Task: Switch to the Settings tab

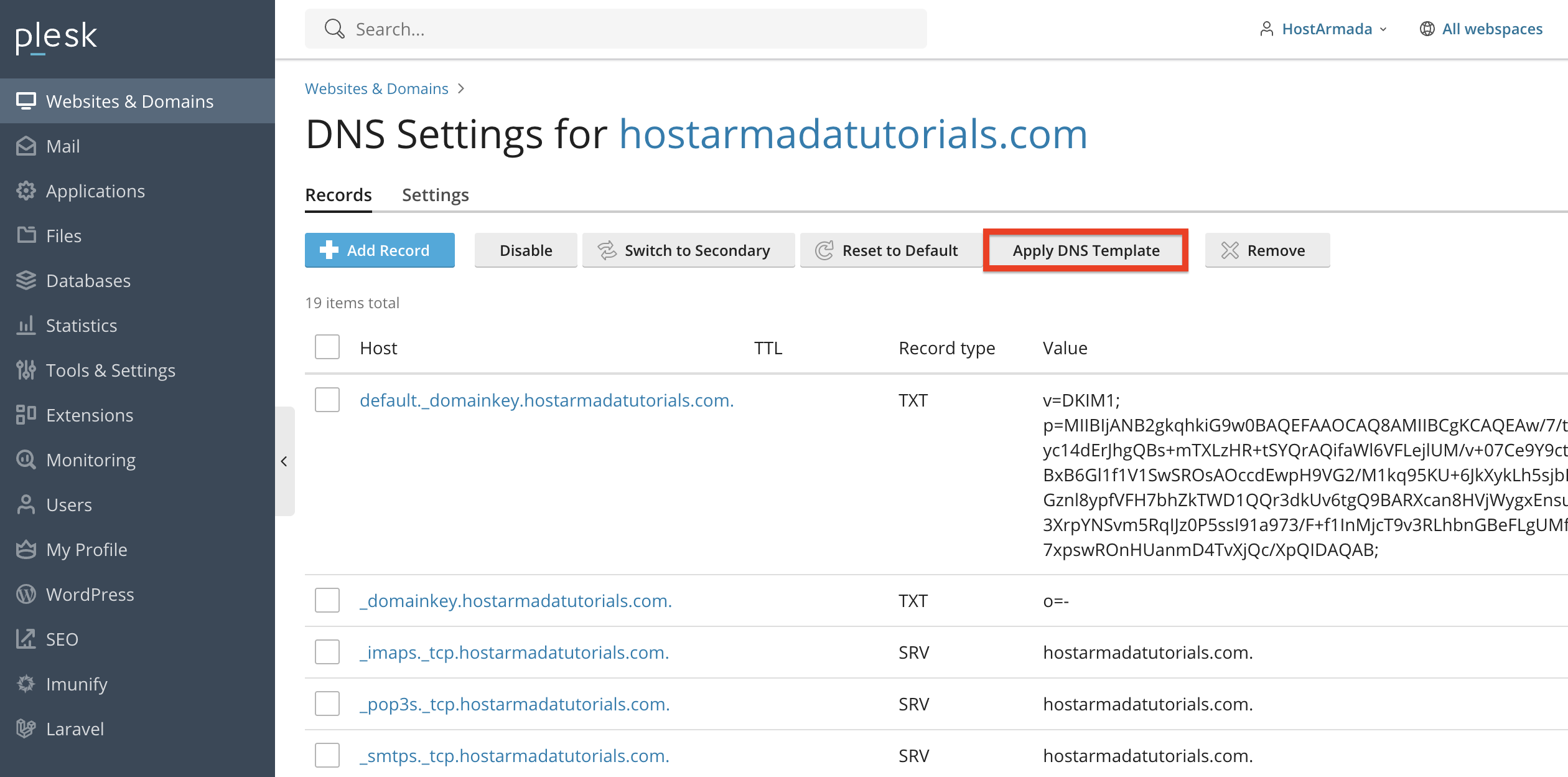Action: pos(435,194)
